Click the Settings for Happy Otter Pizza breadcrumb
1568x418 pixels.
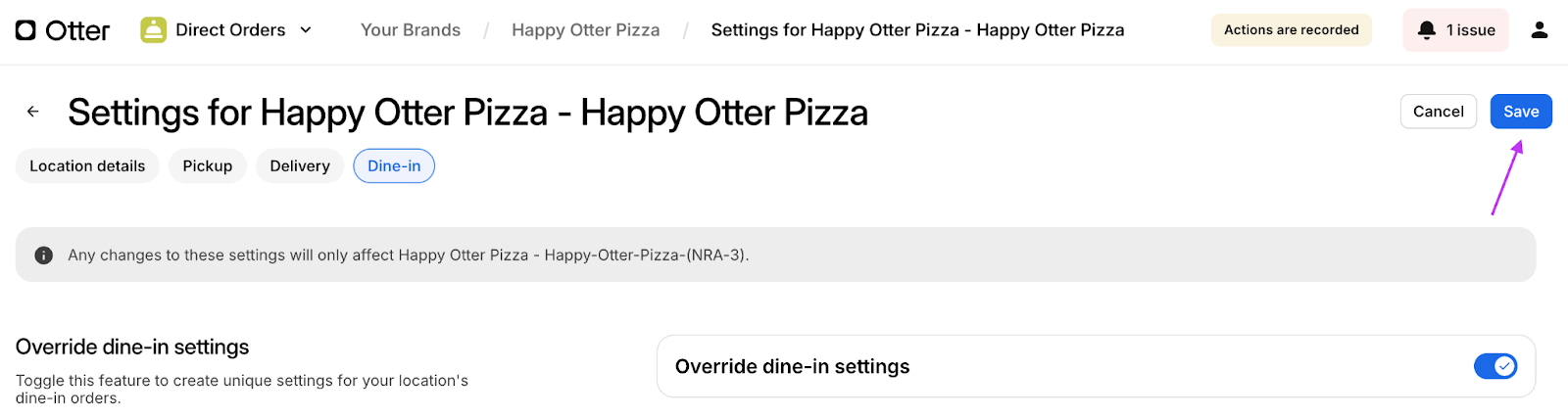(917, 30)
